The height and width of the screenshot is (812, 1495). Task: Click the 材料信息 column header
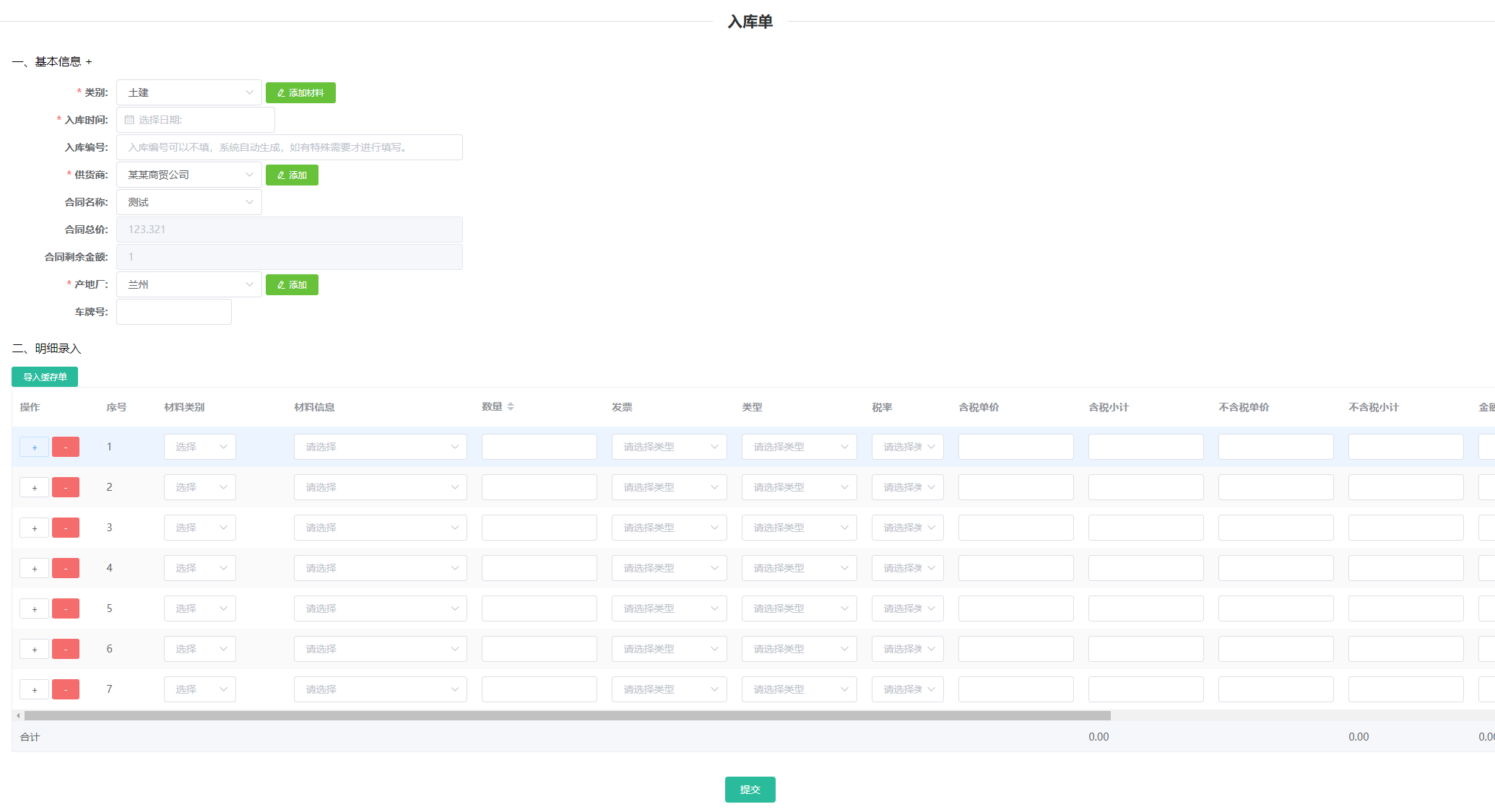(x=314, y=407)
